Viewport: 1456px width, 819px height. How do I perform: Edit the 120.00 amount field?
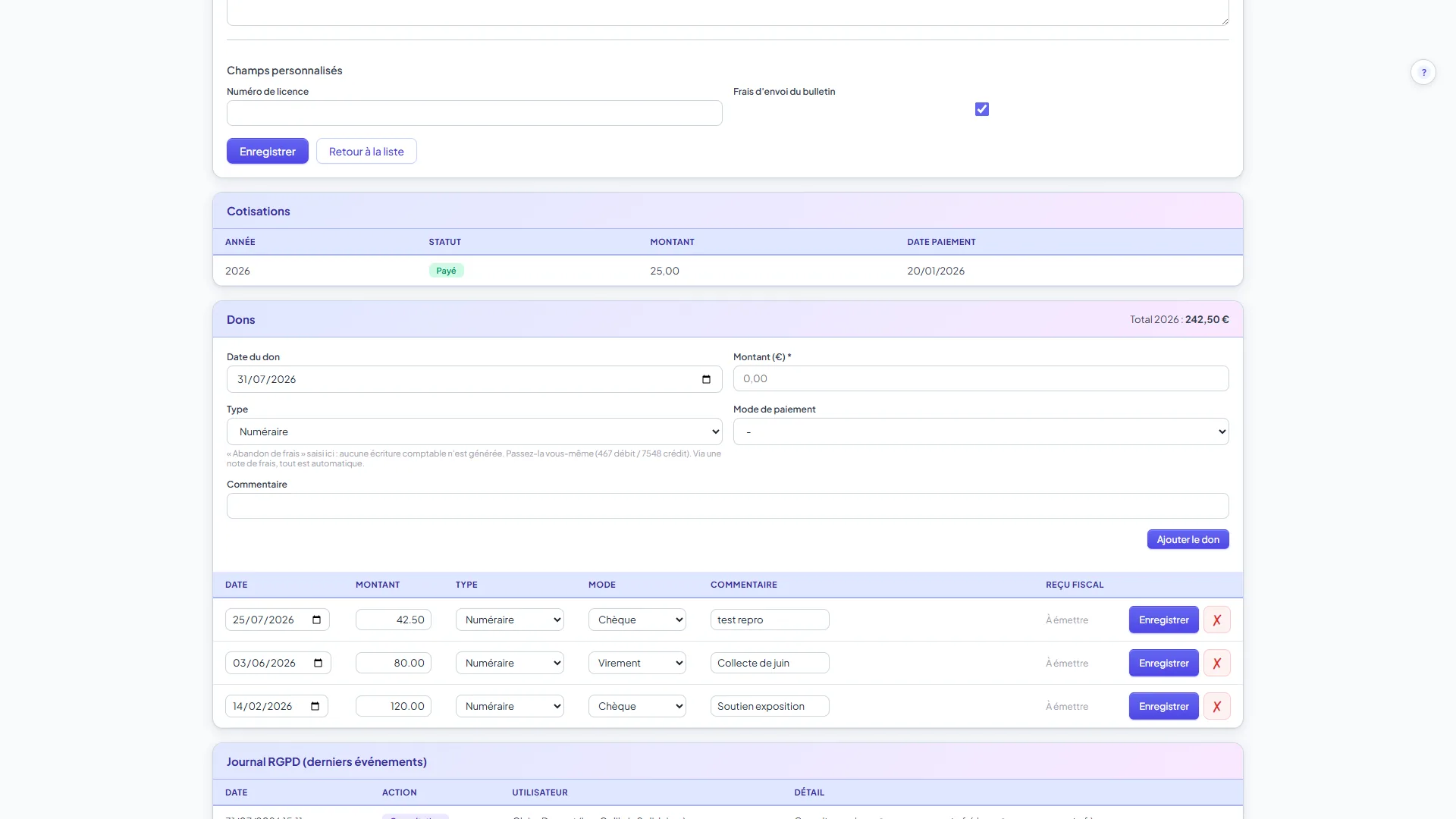tap(393, 706)
